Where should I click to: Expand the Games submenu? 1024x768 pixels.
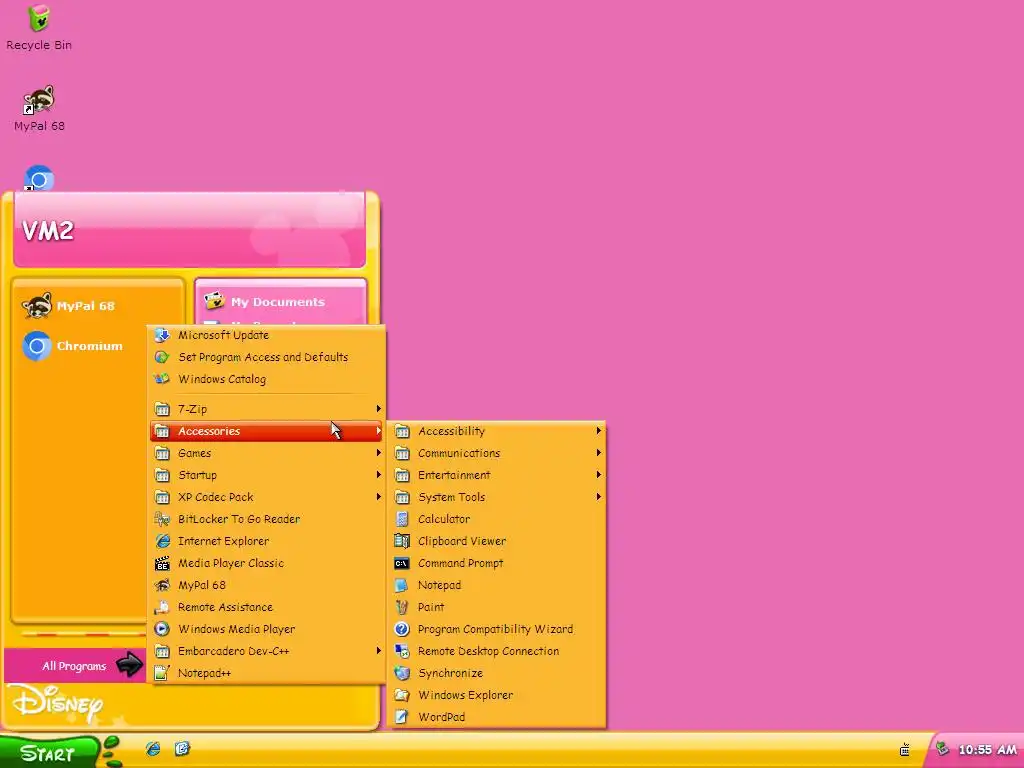coord(268,453)
